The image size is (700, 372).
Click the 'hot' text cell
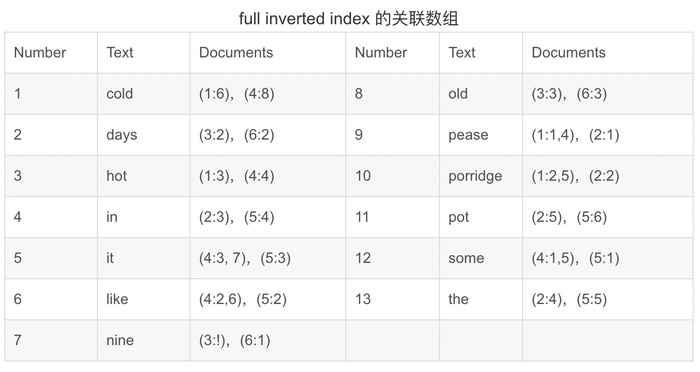[x=143, y=176]
